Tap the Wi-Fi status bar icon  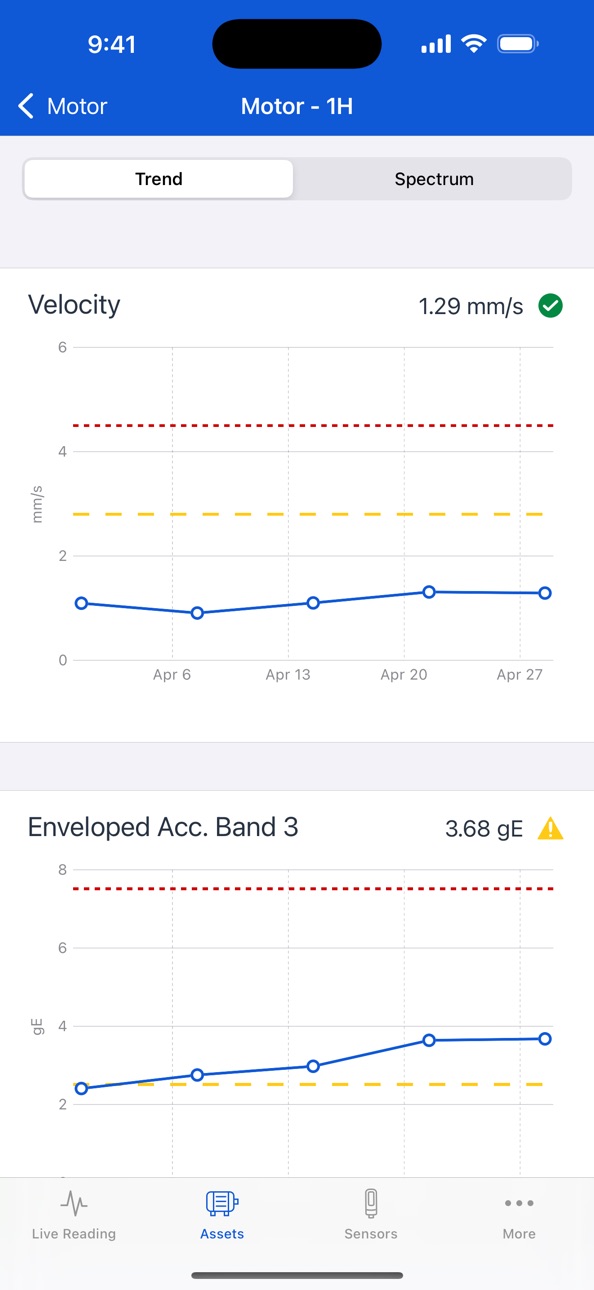[x=473, y=44]
